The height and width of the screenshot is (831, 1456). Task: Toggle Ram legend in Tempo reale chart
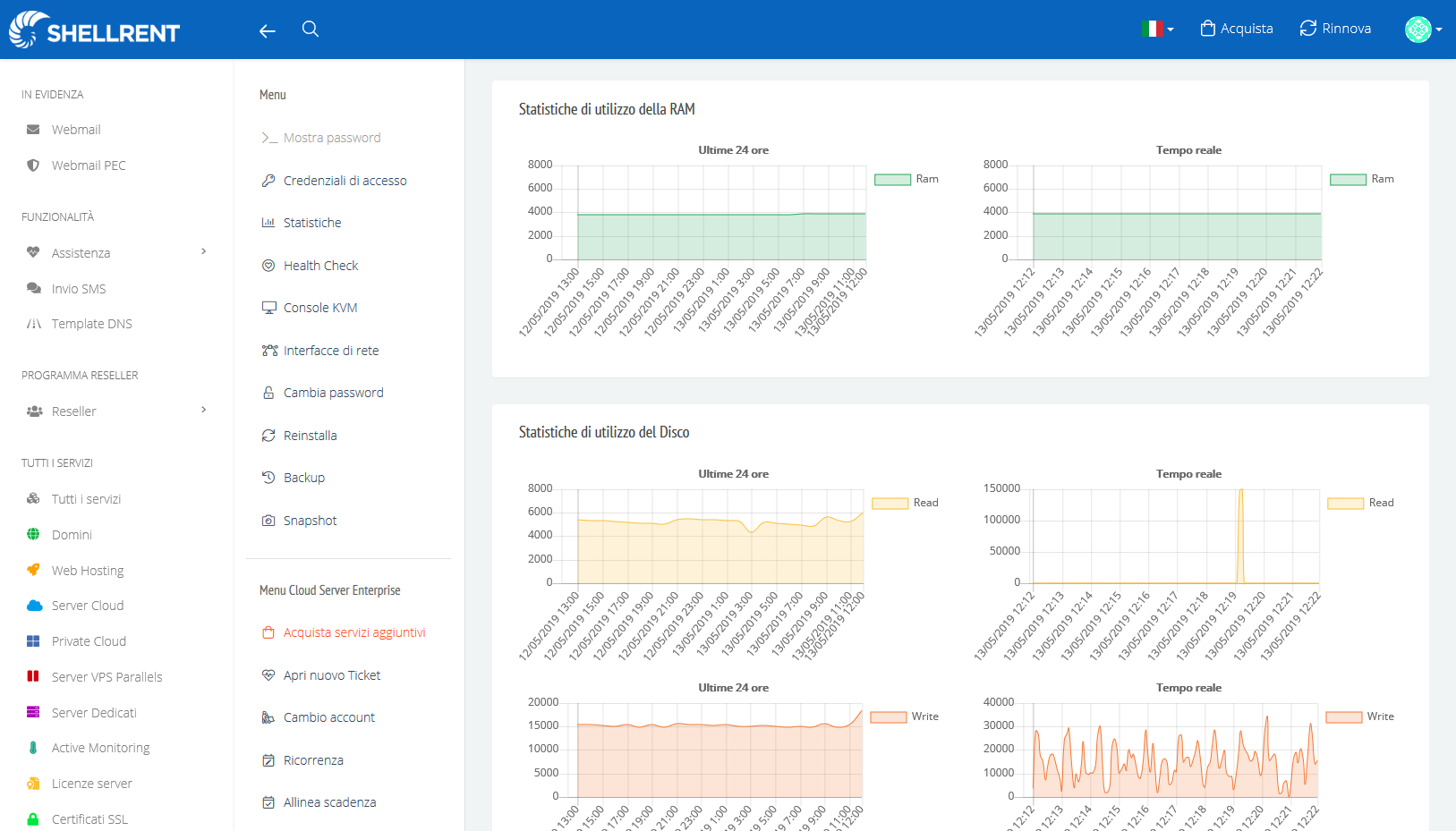[x=1362, y=179]
